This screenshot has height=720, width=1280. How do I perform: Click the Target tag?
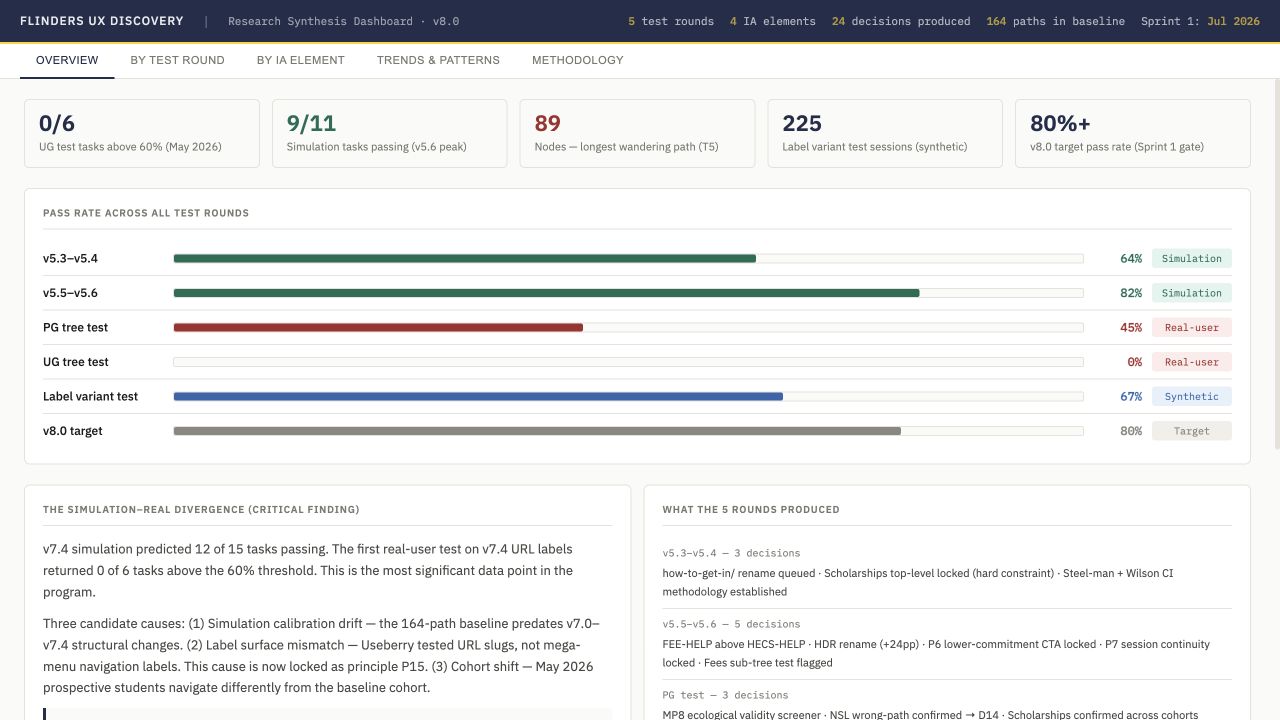tap(1192, 431)
